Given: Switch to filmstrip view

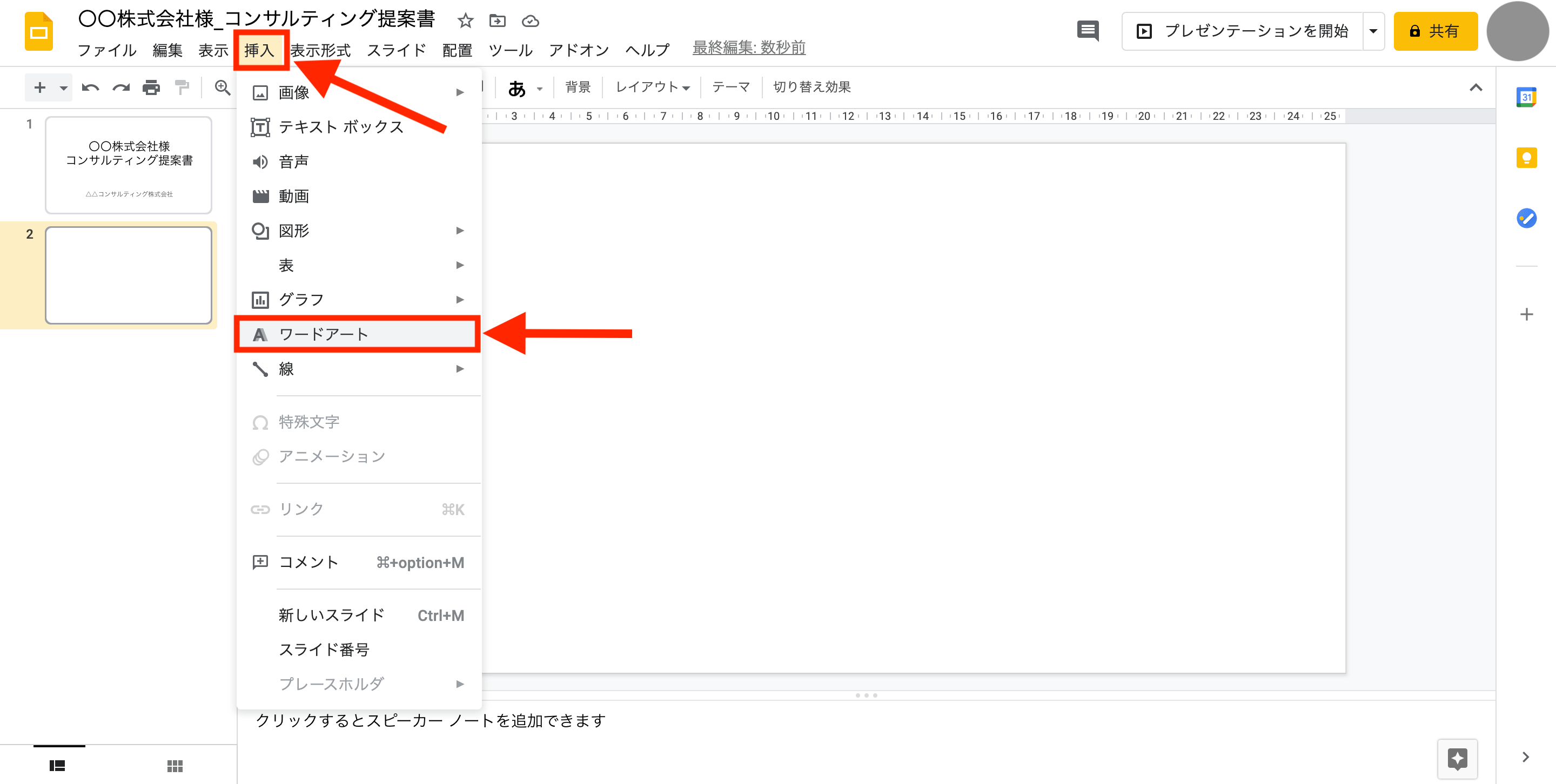Looking at the screenshot, I should [x=57, y=765].
